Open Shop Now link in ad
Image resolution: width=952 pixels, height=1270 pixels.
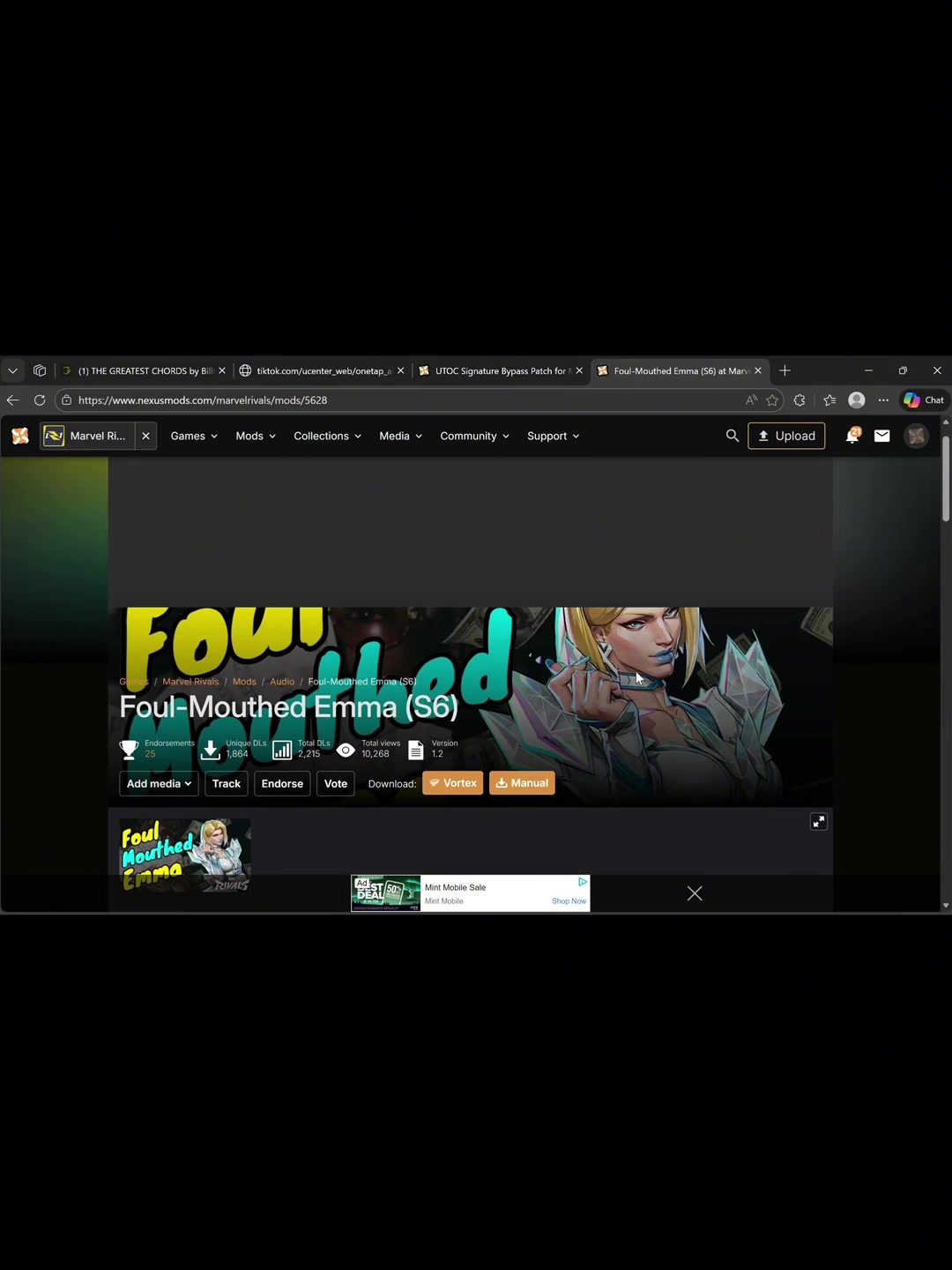[x=569, y=901]
